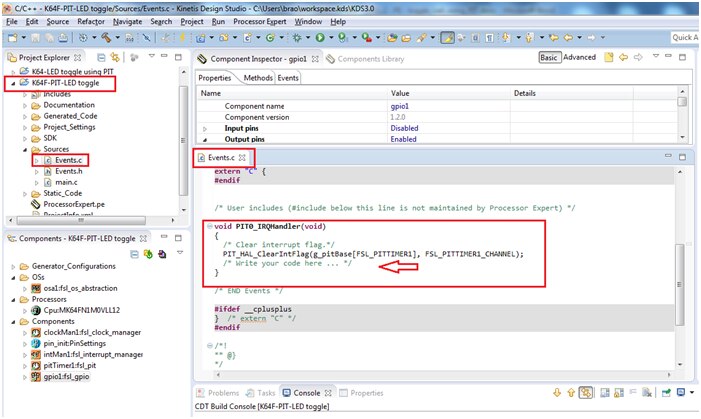701x419 pixels.
Task: Open the Refactor menu
Action: coord(91,21)
